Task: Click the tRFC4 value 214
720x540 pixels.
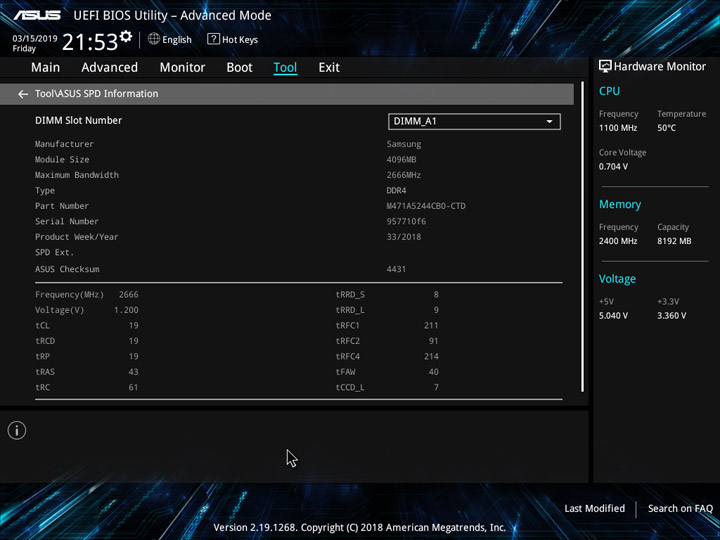Action: [431, 356]
